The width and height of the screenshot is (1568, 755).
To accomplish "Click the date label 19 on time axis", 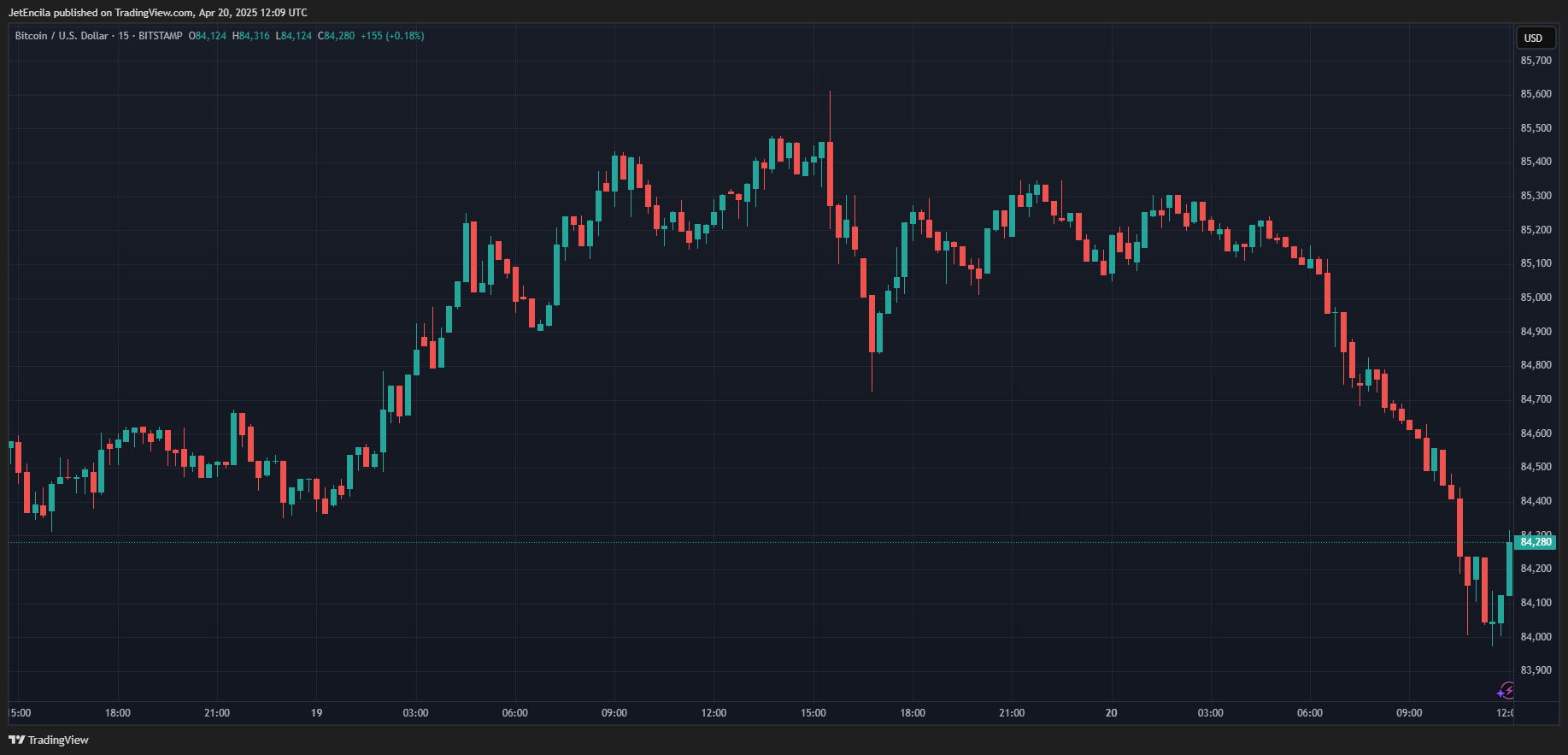I will (316, 713).
